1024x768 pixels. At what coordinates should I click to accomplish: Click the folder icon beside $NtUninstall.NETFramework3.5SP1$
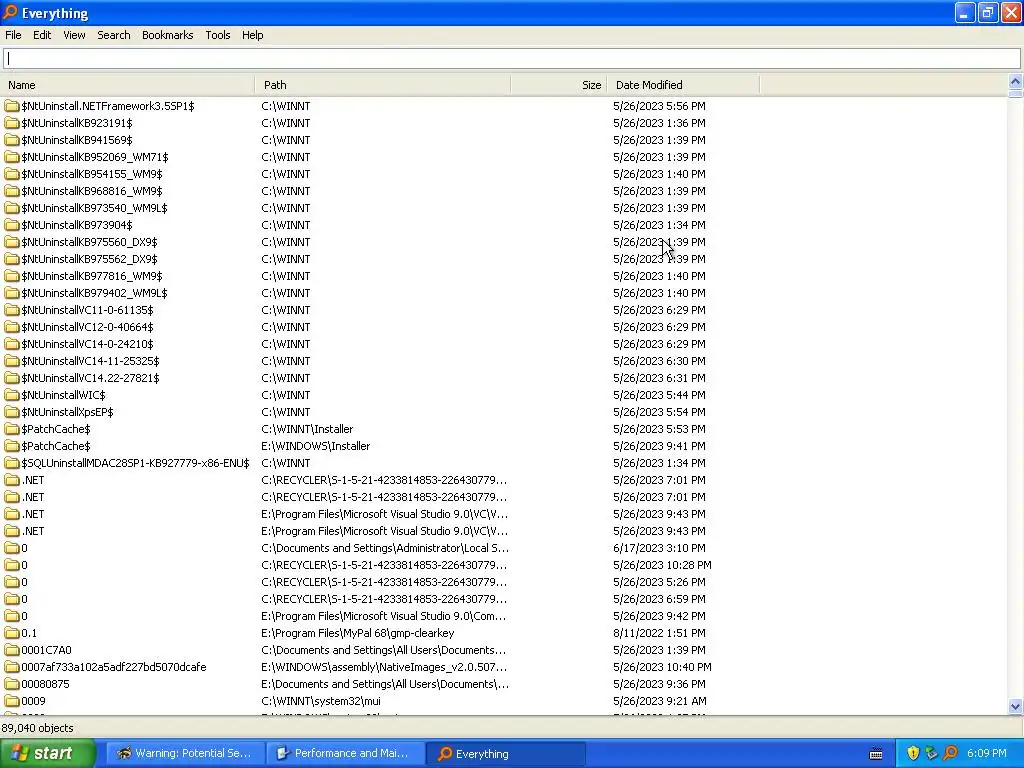tap(12, 106)
